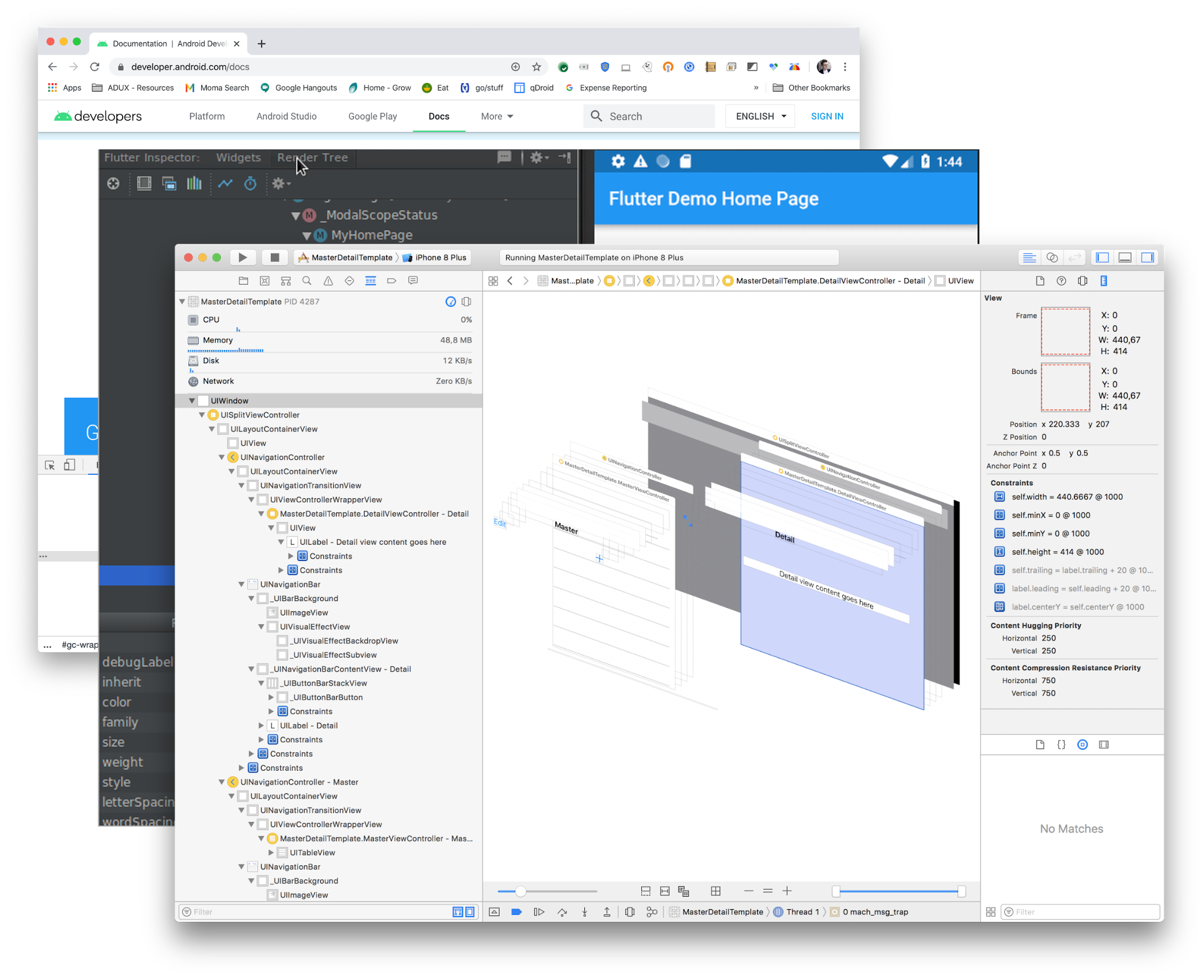Collapse the UINavigationBar node under Detail controller
1204x980 pixels.
[241, 585]
